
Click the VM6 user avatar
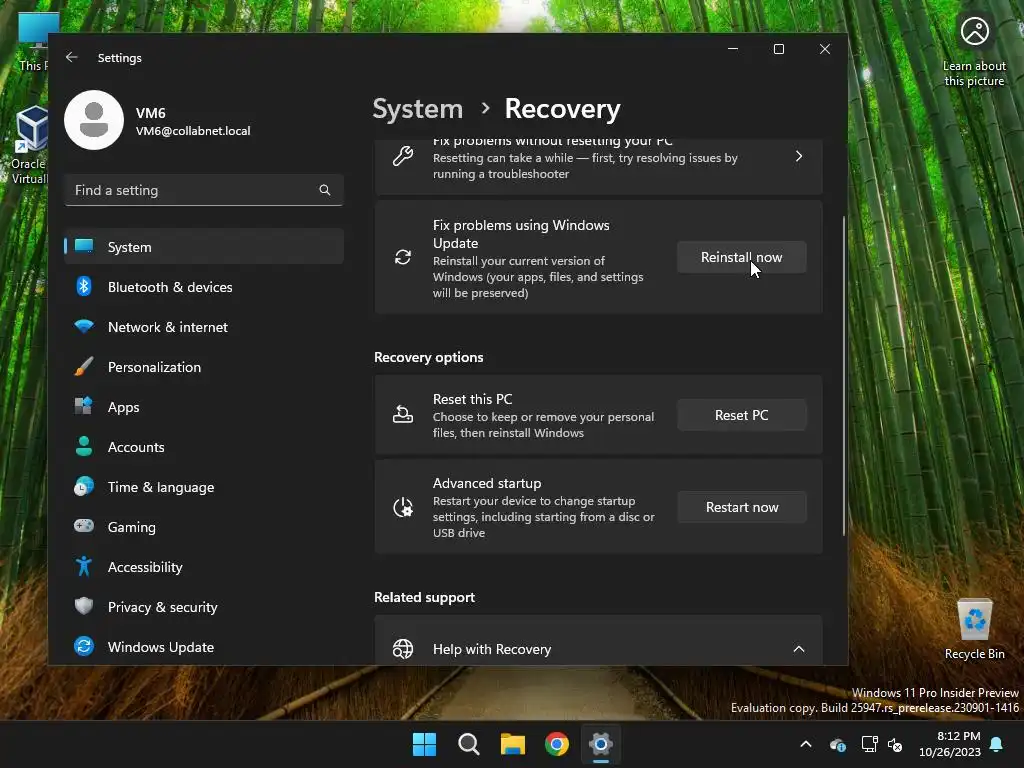[94, 120]
